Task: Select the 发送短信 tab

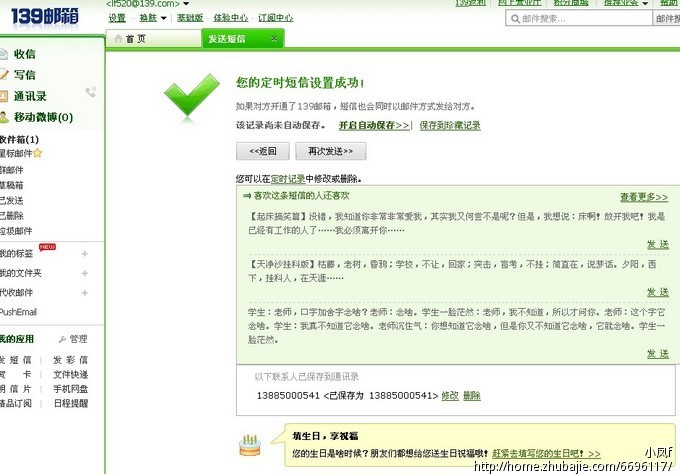Action: point(243,38)
